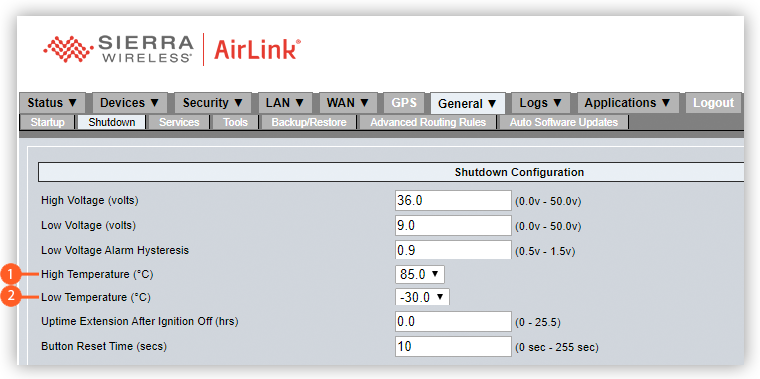Open the High Temperature dropdown
Image resolution: width=760 pixels, height=379 pixels.
click(x=420, y=274)
